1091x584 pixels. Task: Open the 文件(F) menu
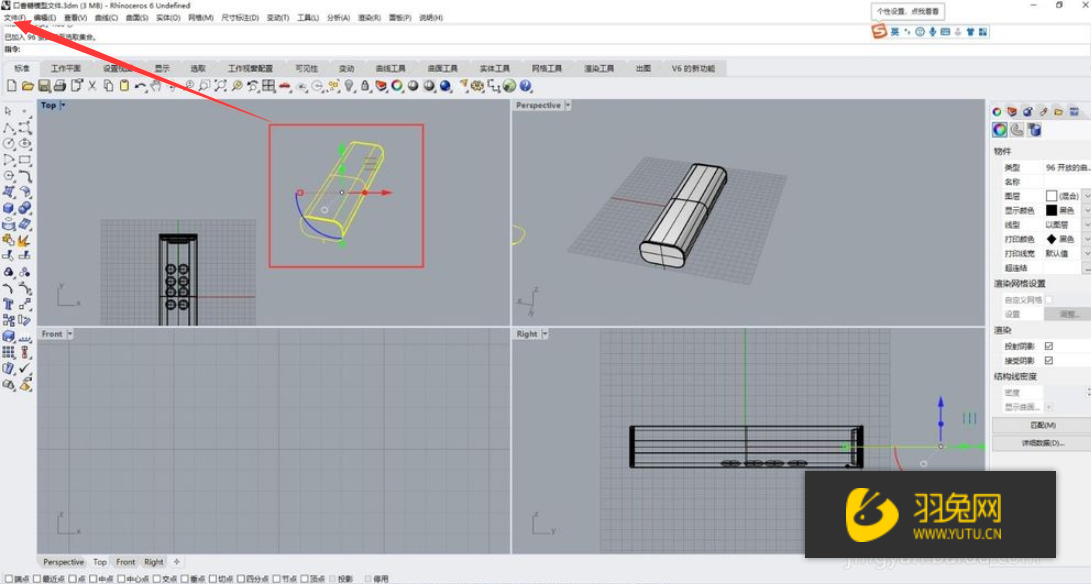tap(15, 18)
